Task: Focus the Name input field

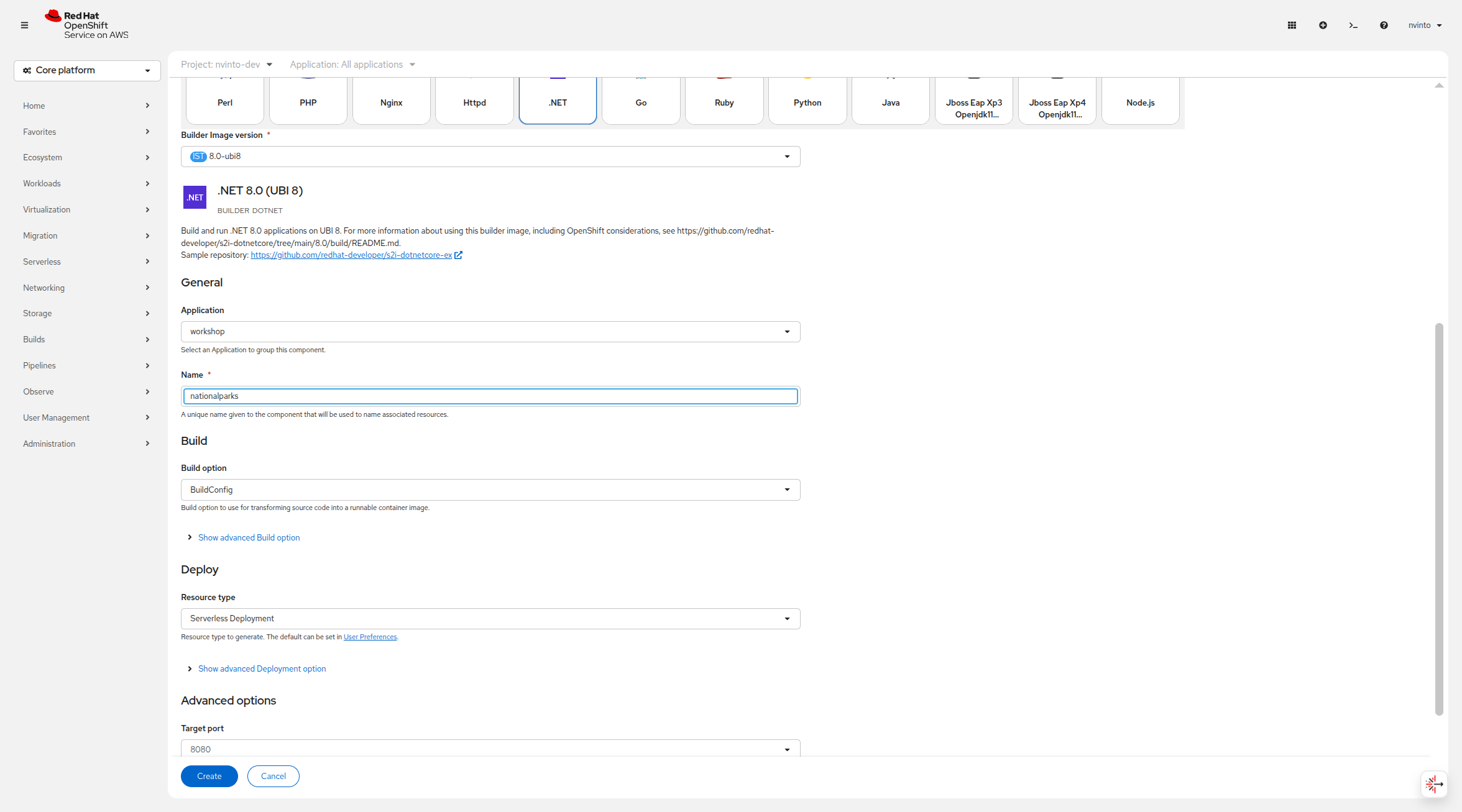Action: click(x=490, y=396)
